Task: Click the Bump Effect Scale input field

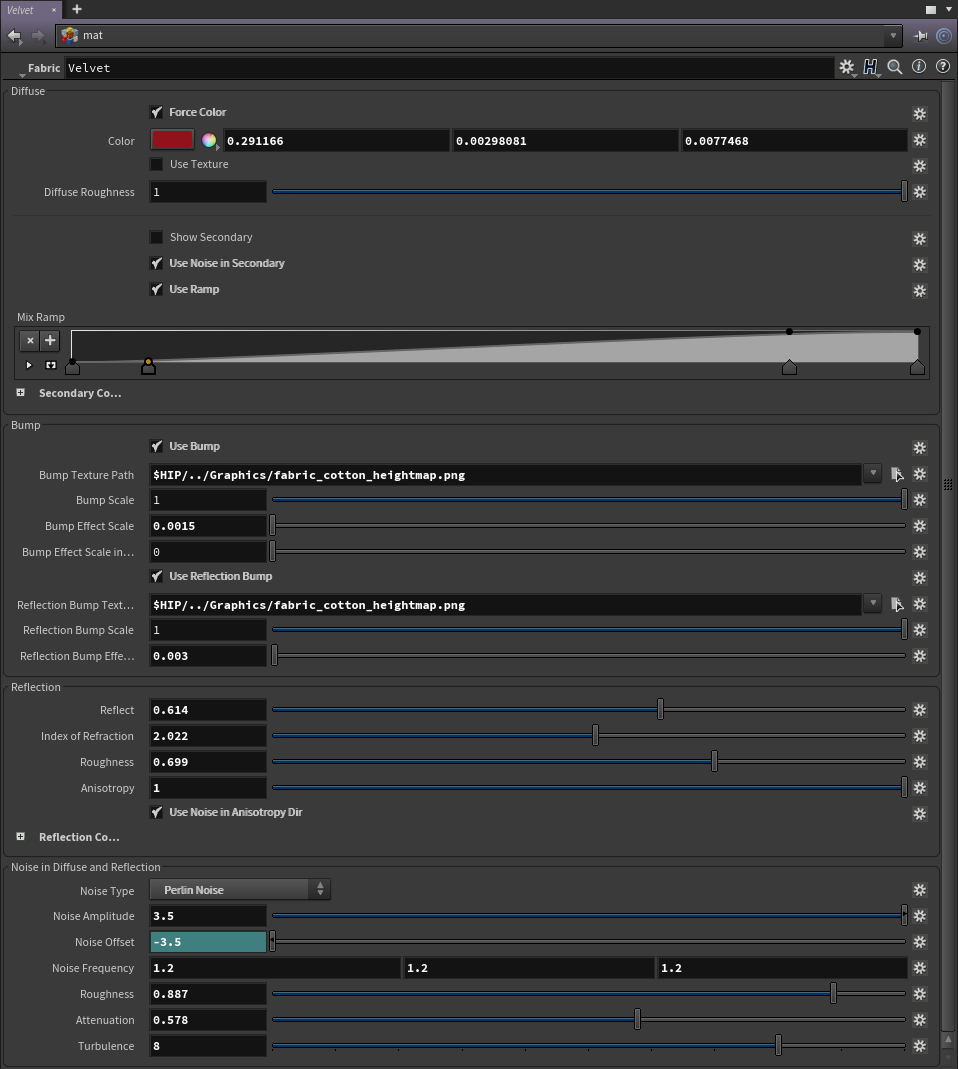Action: (208, 526)
